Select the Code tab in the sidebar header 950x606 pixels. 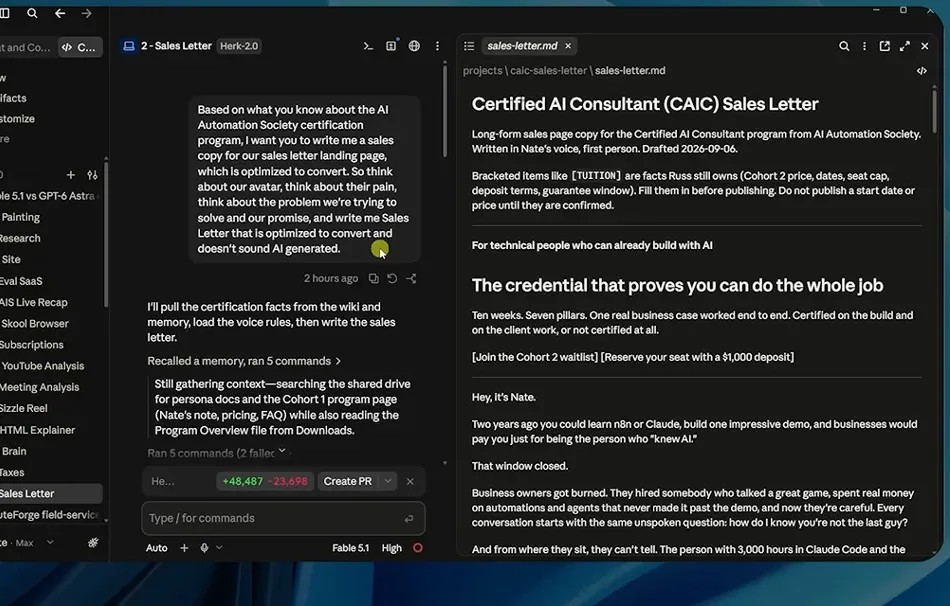point(80,47)
